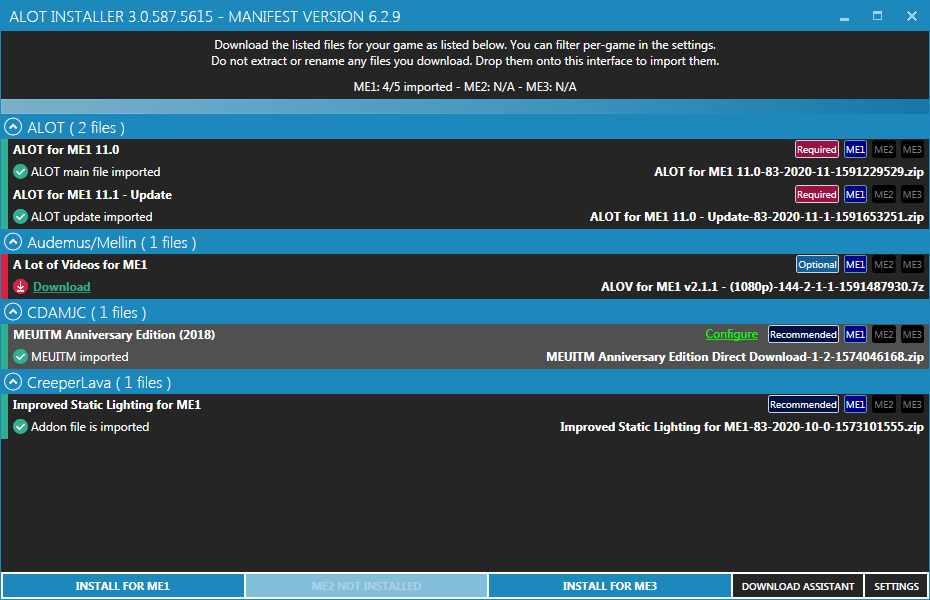Click green checkmark next to ALOT main file imported
The width and height of the screenshot is (930, 600).
click(x=20, y=172)
